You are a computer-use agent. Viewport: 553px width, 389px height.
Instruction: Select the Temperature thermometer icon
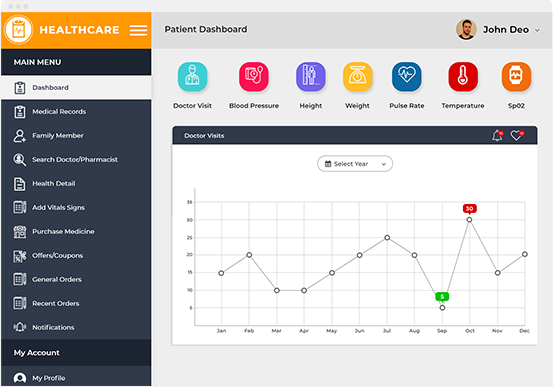463,77
